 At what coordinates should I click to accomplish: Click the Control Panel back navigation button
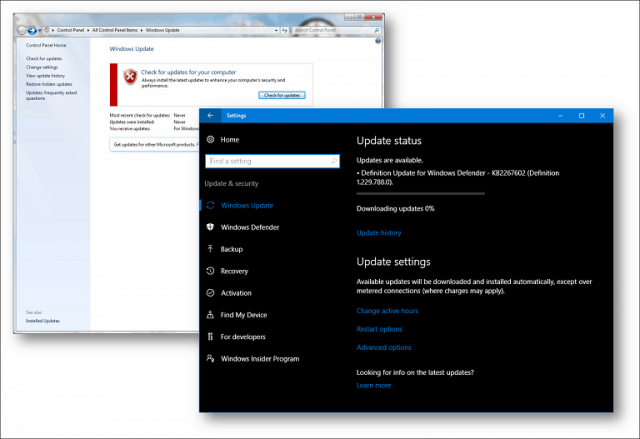point(22,30)
